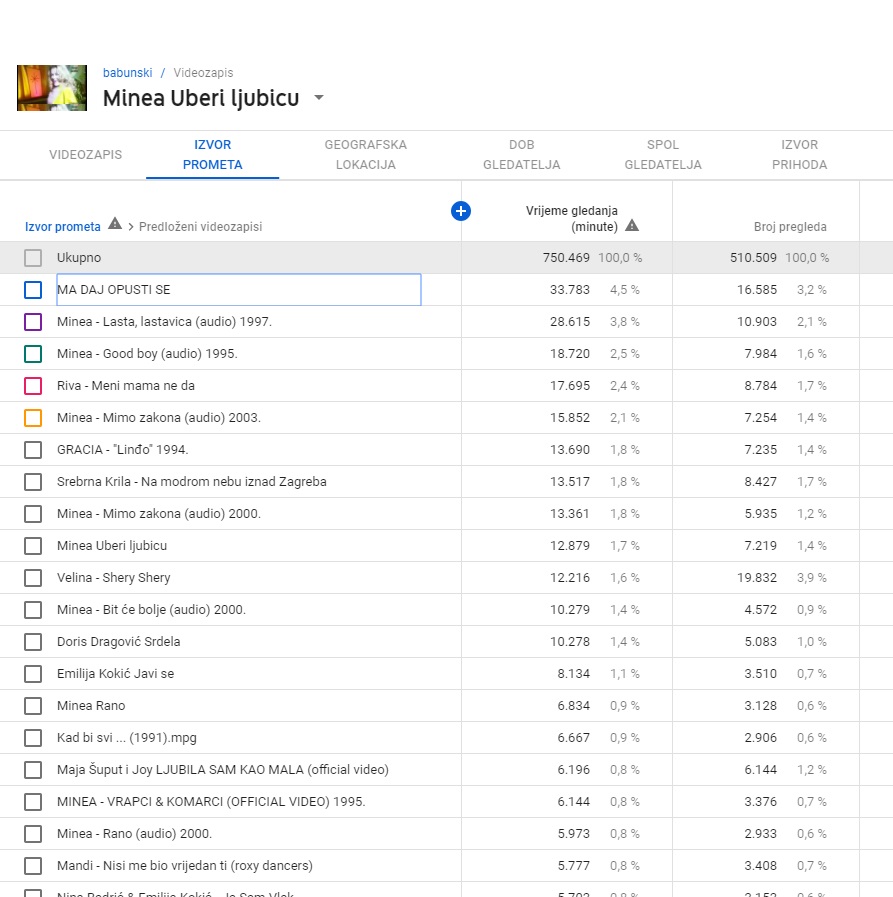The height and width of the screenshot is (897, 893).
Task: Check the GRACIA - Linđo 1994 checkbox
Action: [x=33, y=450]
